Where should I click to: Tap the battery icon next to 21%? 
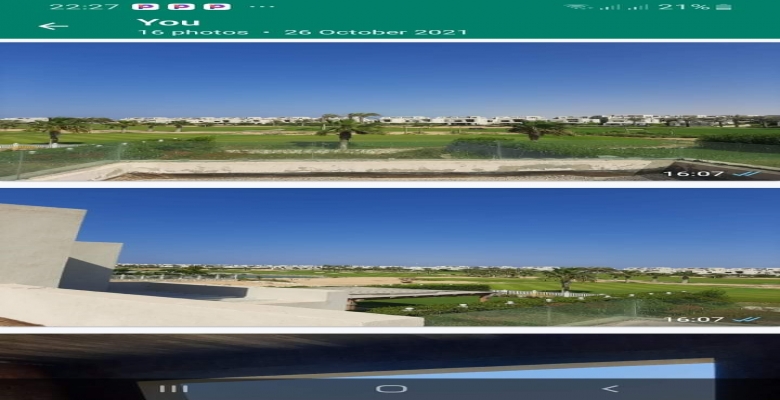coord(724,6)
